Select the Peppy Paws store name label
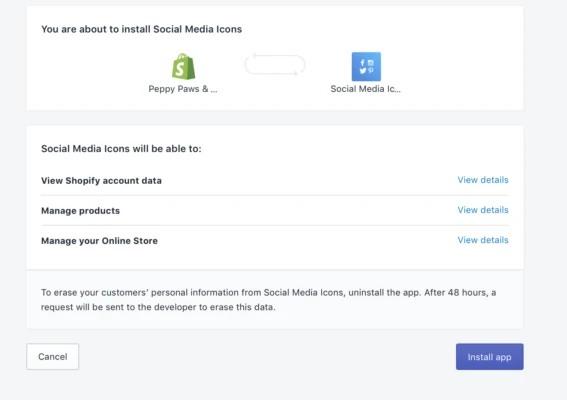 tap(183, 89)
